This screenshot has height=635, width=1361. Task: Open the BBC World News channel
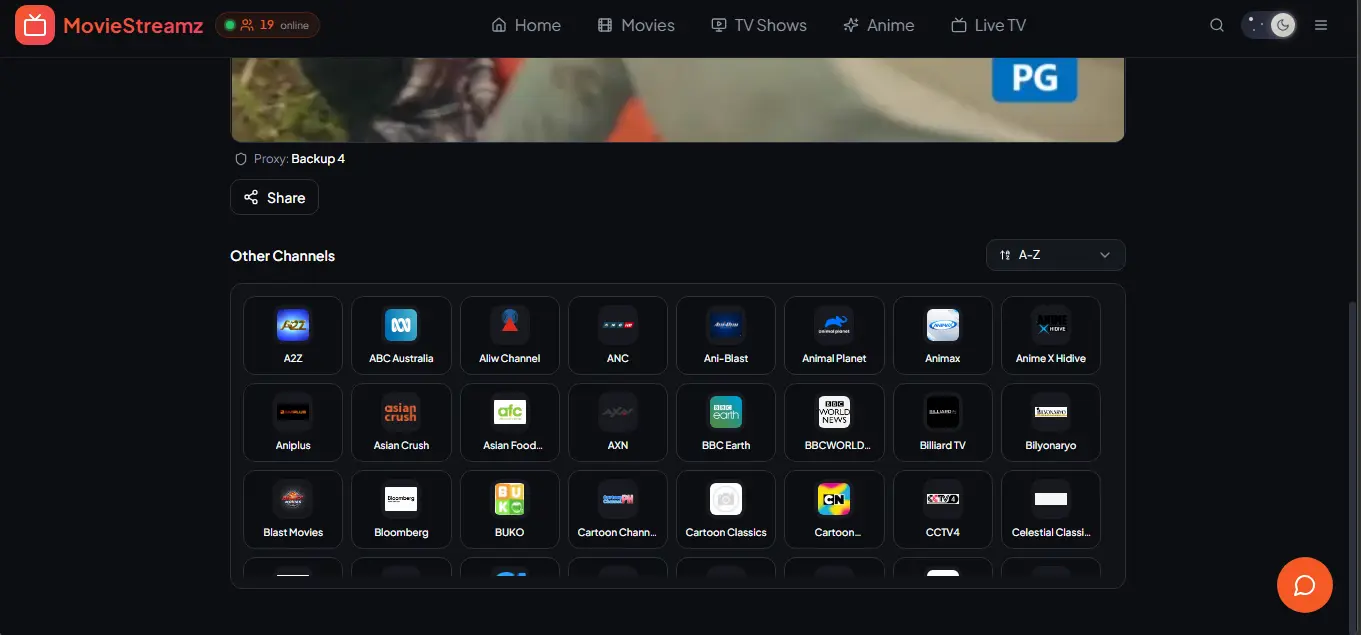coord(834,422)
